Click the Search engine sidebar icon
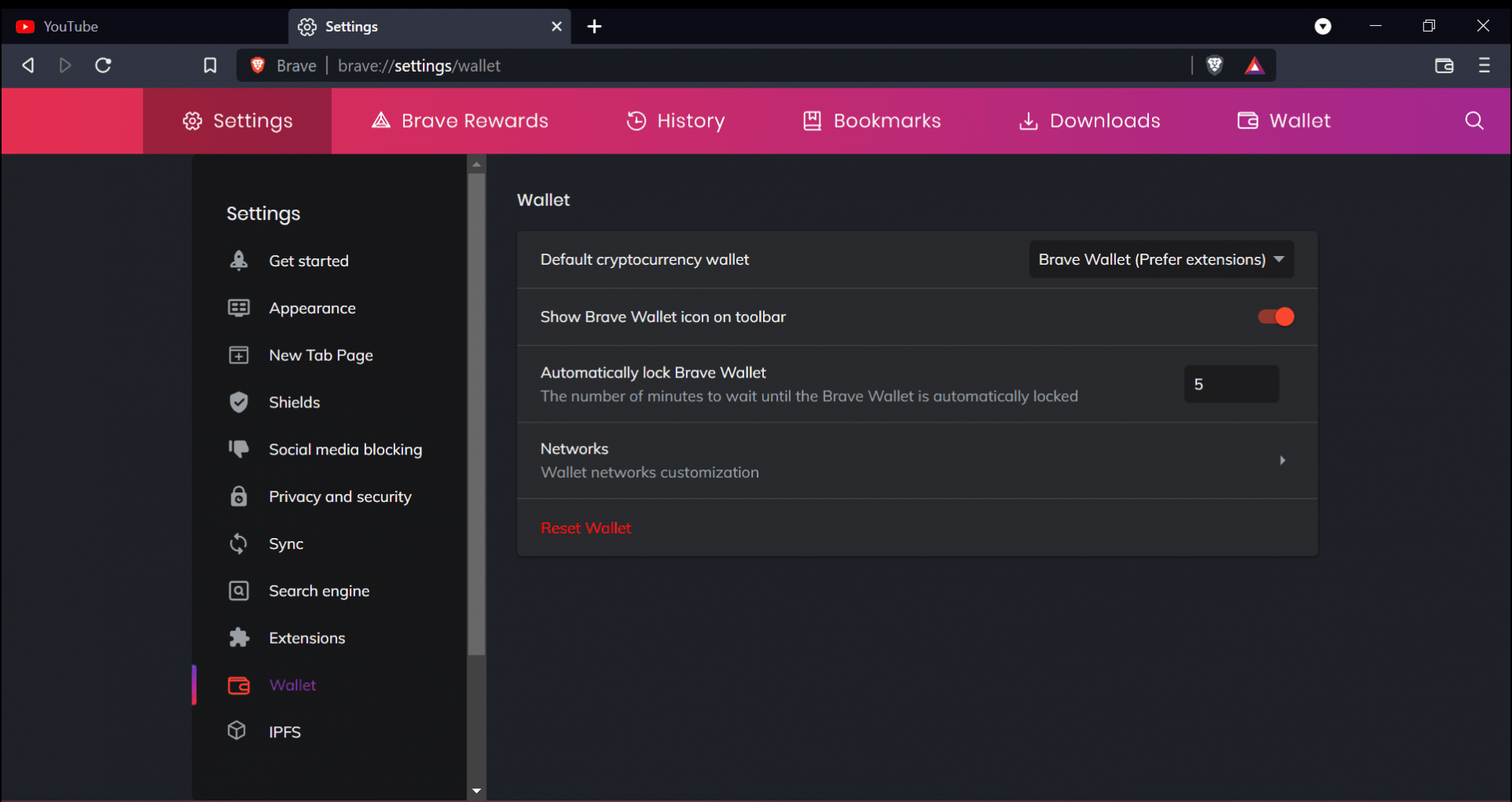 239,591
